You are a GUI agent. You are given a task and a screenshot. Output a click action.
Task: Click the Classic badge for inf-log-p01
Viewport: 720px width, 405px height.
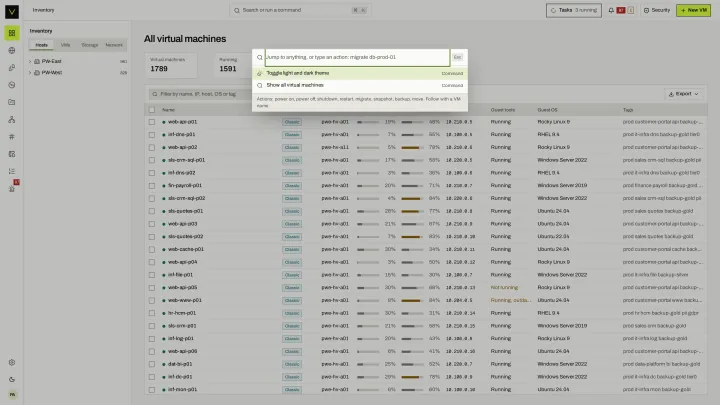[292, 339]
